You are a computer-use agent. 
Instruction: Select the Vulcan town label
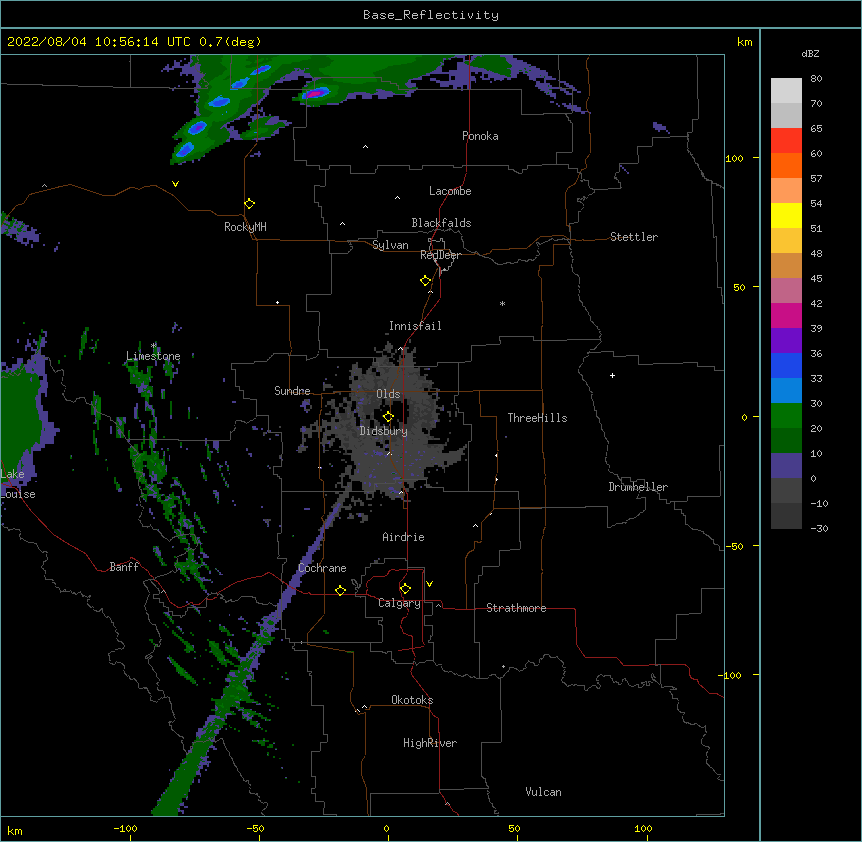point(543,792)
